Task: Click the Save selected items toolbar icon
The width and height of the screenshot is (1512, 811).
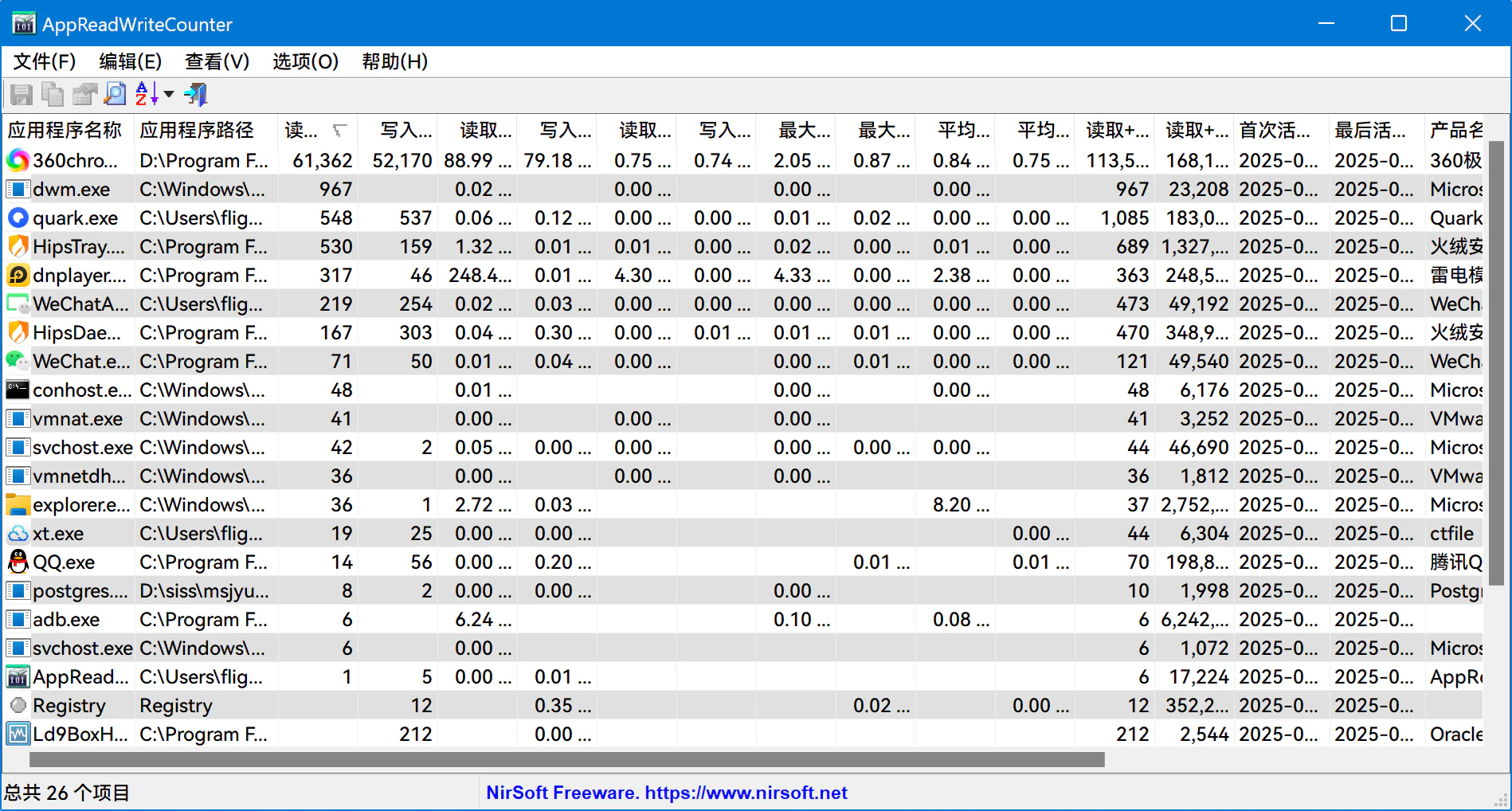Action: [x=22, y=95]
